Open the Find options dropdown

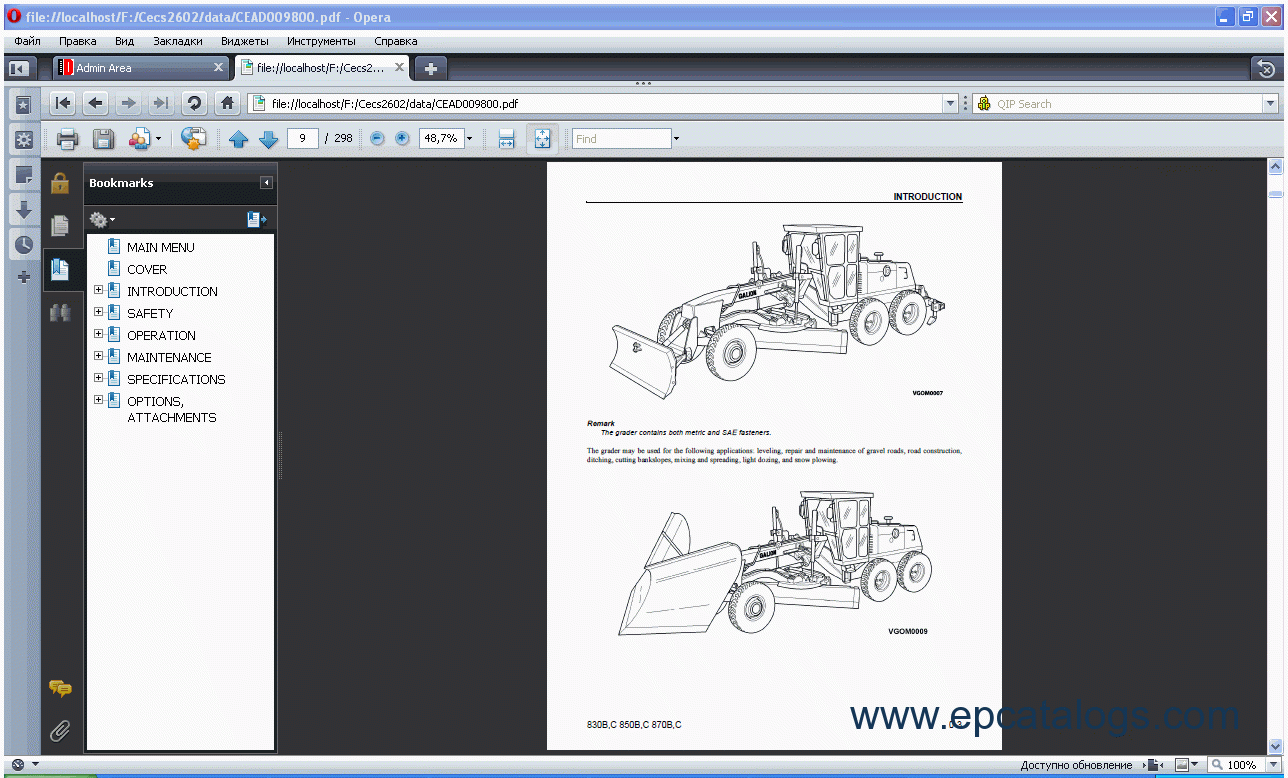pyautogui.click(x=676, y=139)
